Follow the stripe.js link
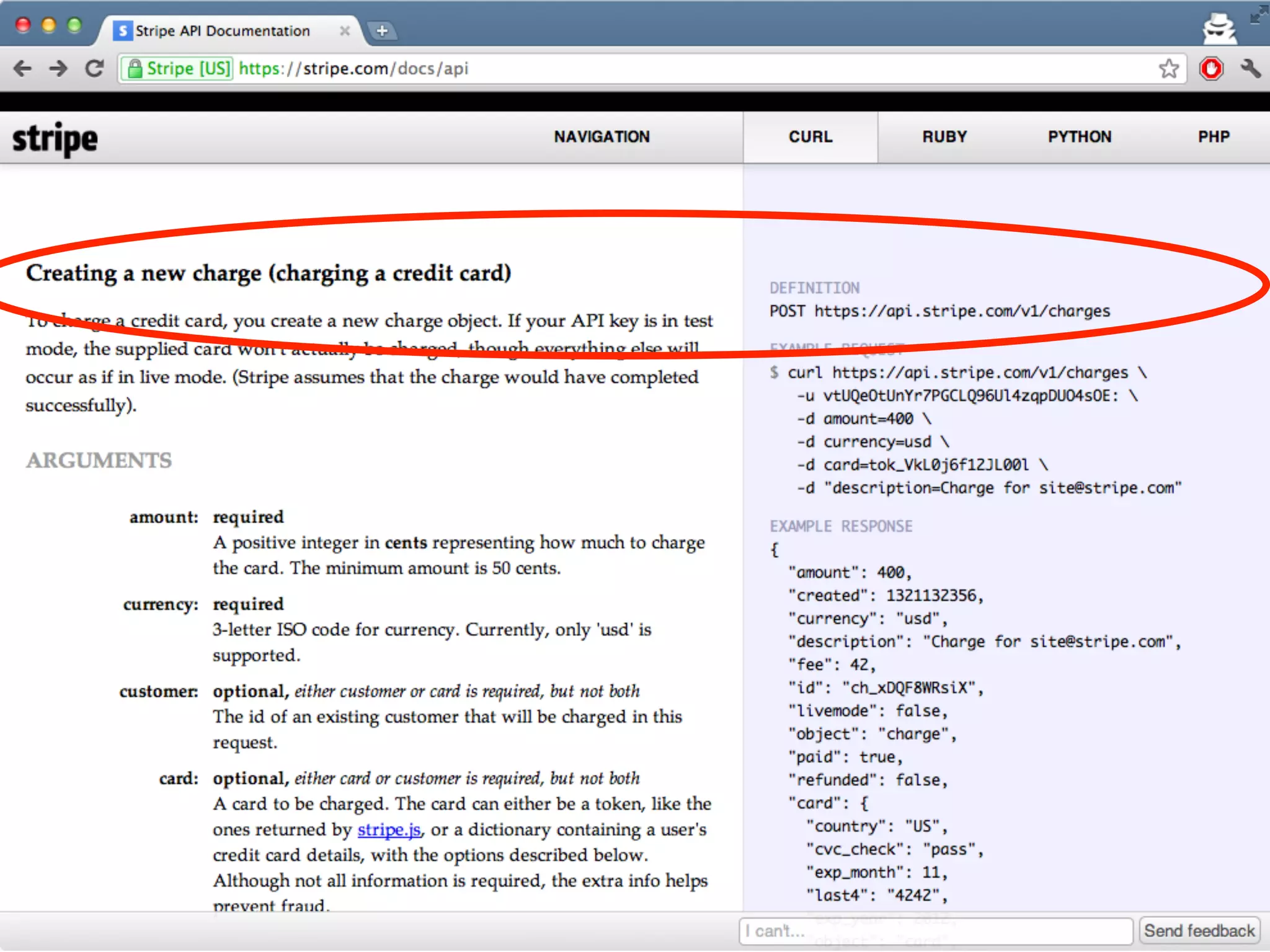1270x952 pixels. [x=389, y=829]
